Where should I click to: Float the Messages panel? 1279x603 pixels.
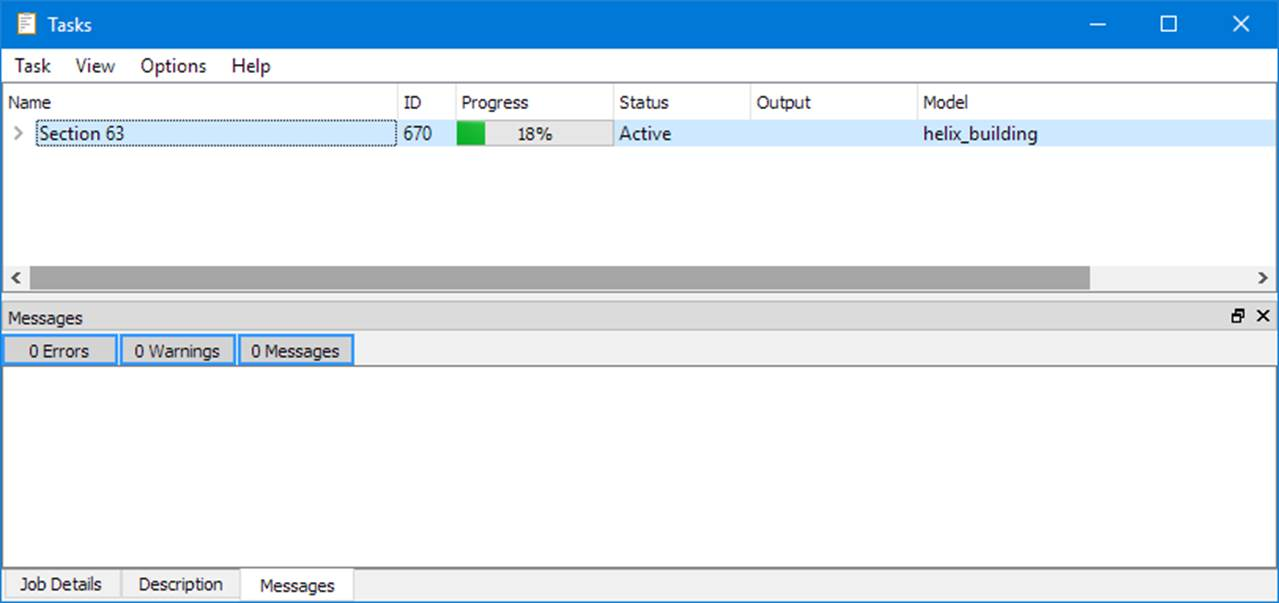point(1238,316)
